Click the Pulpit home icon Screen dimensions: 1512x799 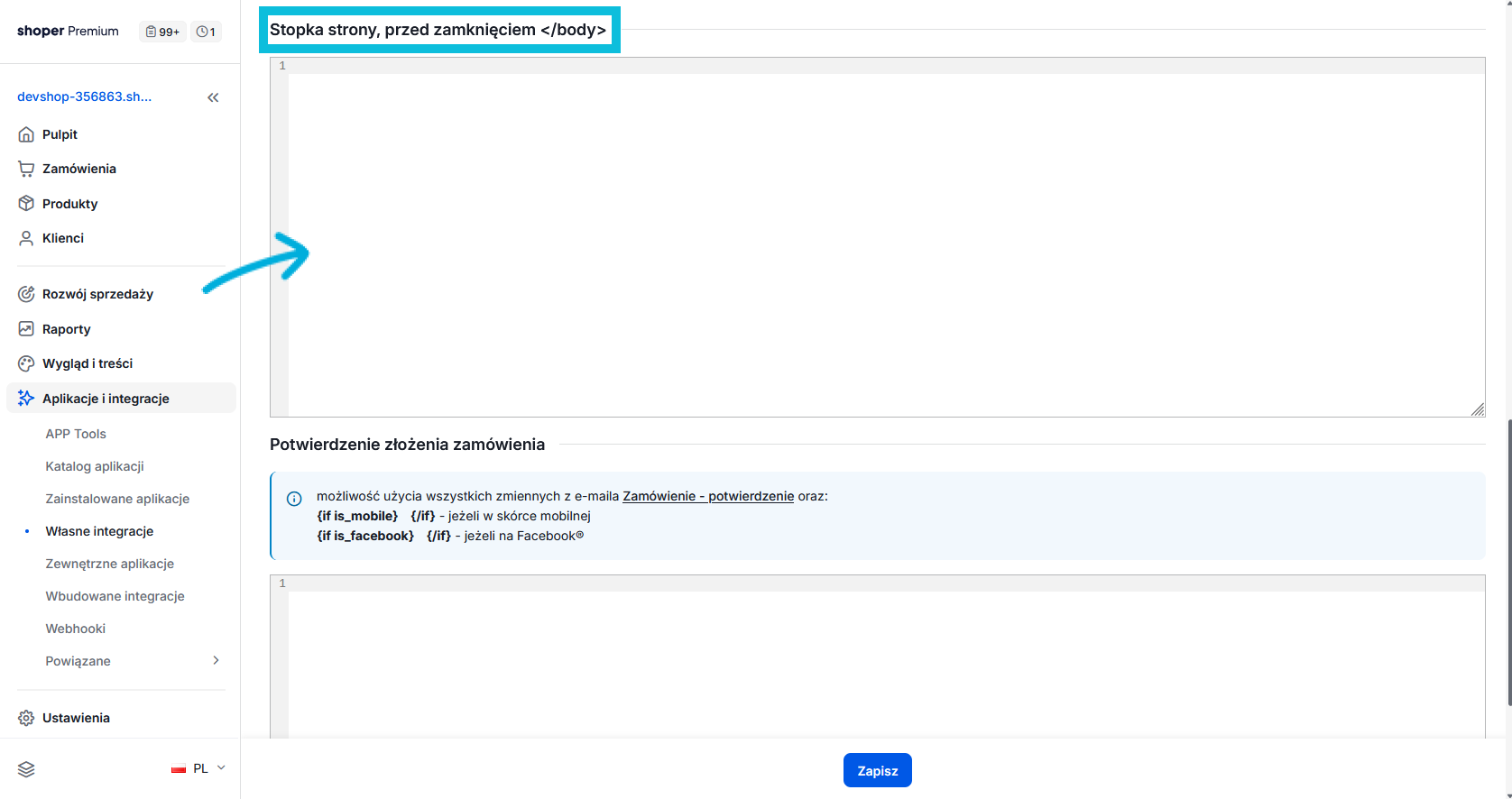coord(26,134)
